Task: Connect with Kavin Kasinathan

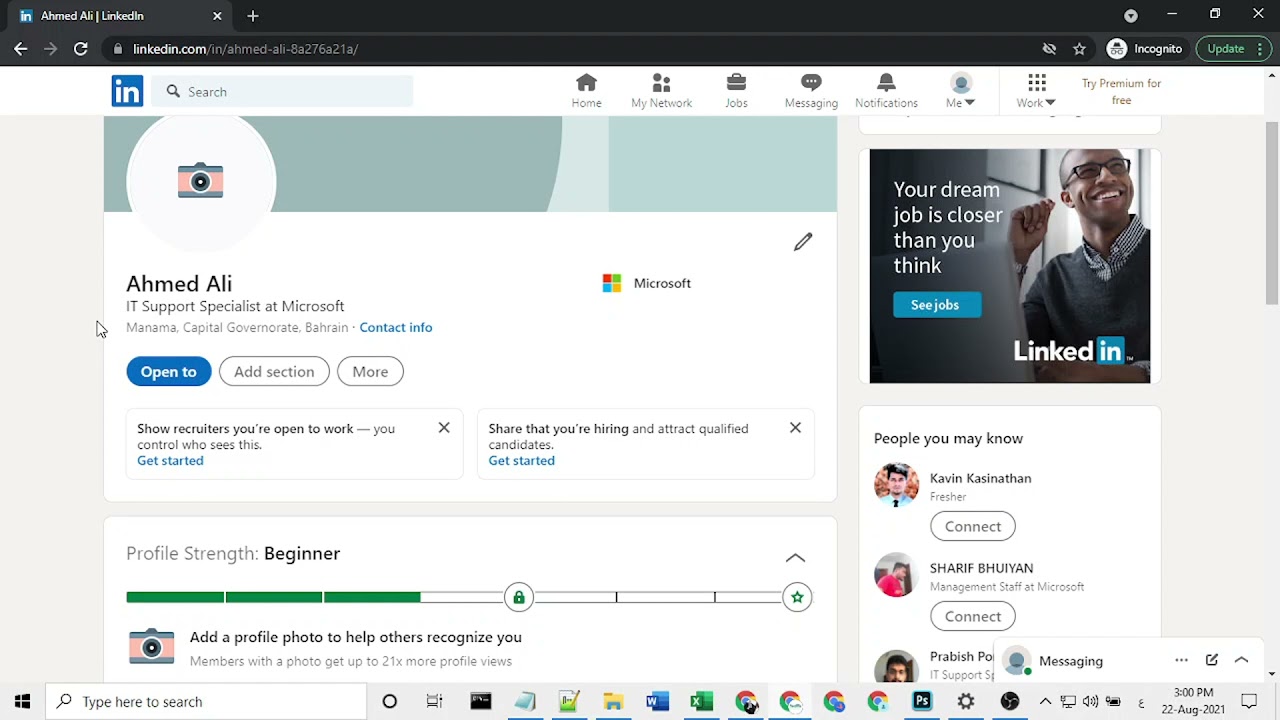Action: [x=973, y=526]
